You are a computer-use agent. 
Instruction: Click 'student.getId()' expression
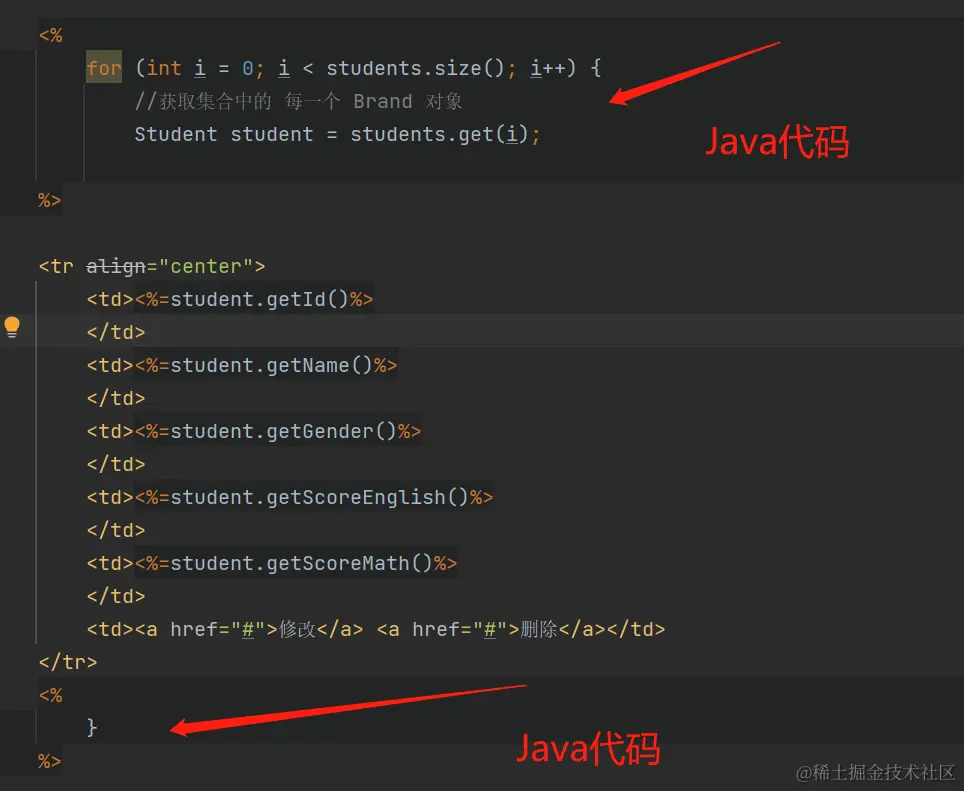pos(259,299)
